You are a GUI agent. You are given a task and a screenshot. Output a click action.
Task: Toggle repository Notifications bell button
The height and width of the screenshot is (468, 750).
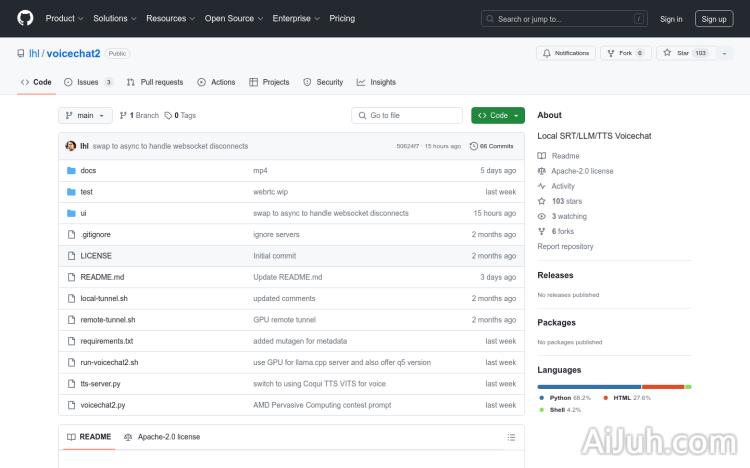566,53
